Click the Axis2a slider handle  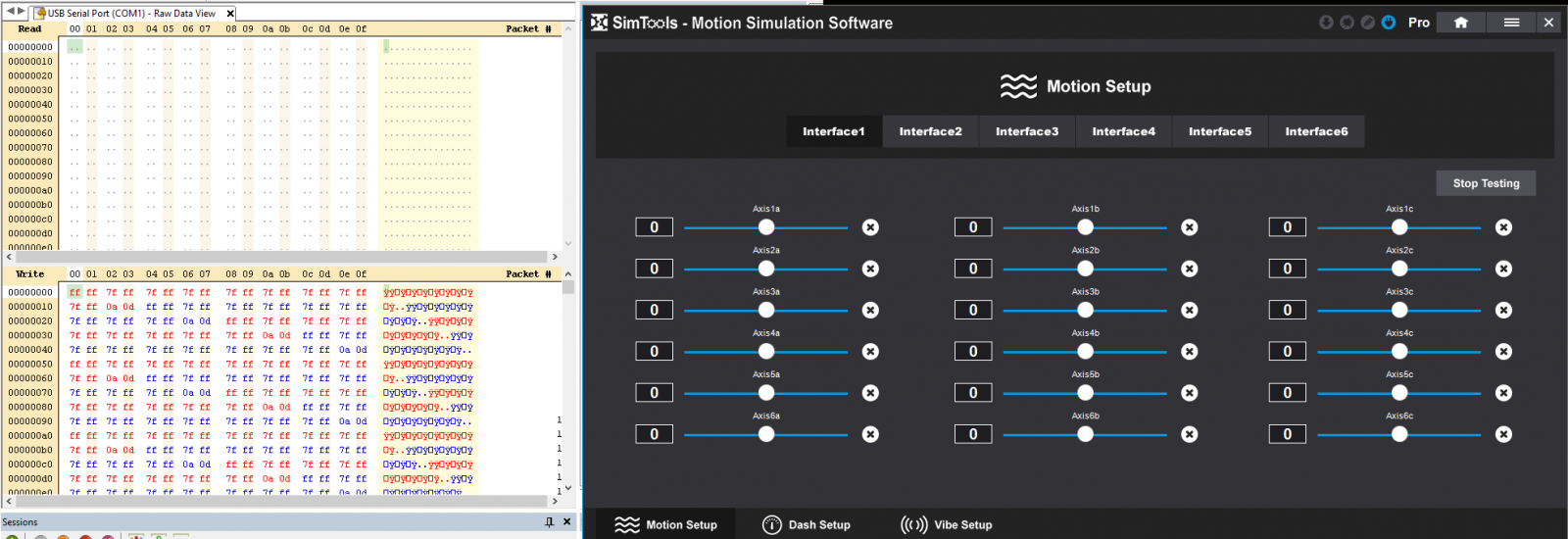(x=766, y=269)
